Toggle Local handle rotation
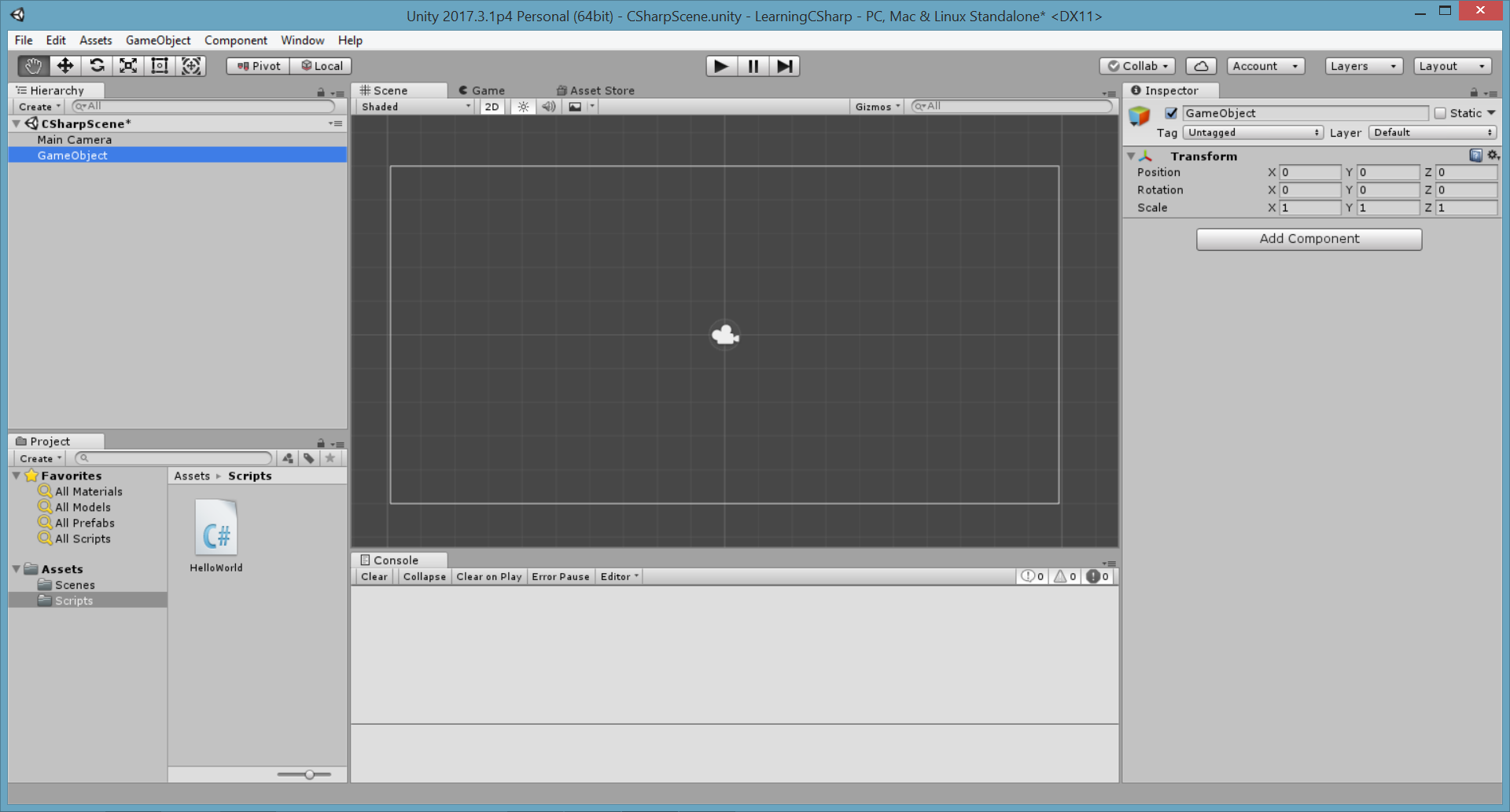 [x=321, y=66]
